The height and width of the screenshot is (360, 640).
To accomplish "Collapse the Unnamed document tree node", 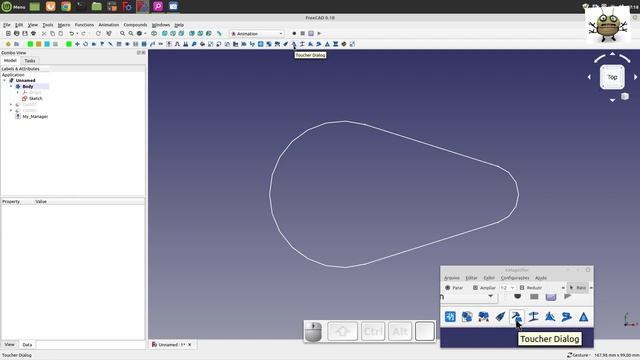I will [4, 80].
